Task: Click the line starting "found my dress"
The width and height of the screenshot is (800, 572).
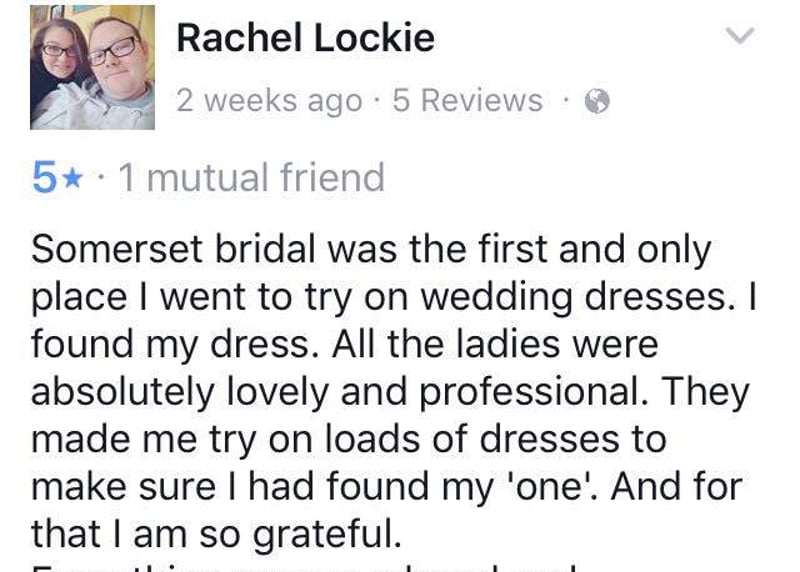Action: point(345,345)
